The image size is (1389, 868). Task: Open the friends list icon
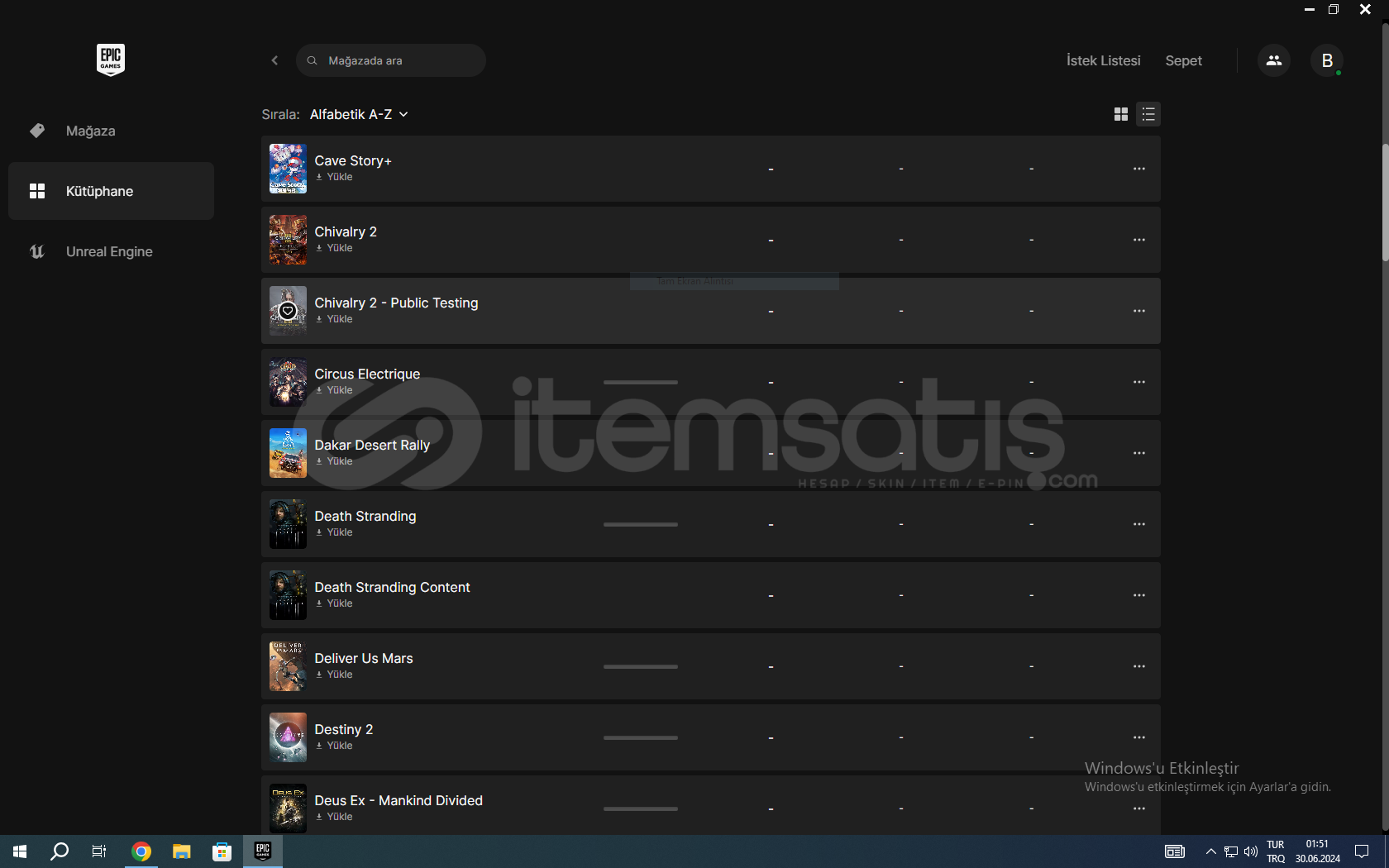click(x=1274, y=60)
